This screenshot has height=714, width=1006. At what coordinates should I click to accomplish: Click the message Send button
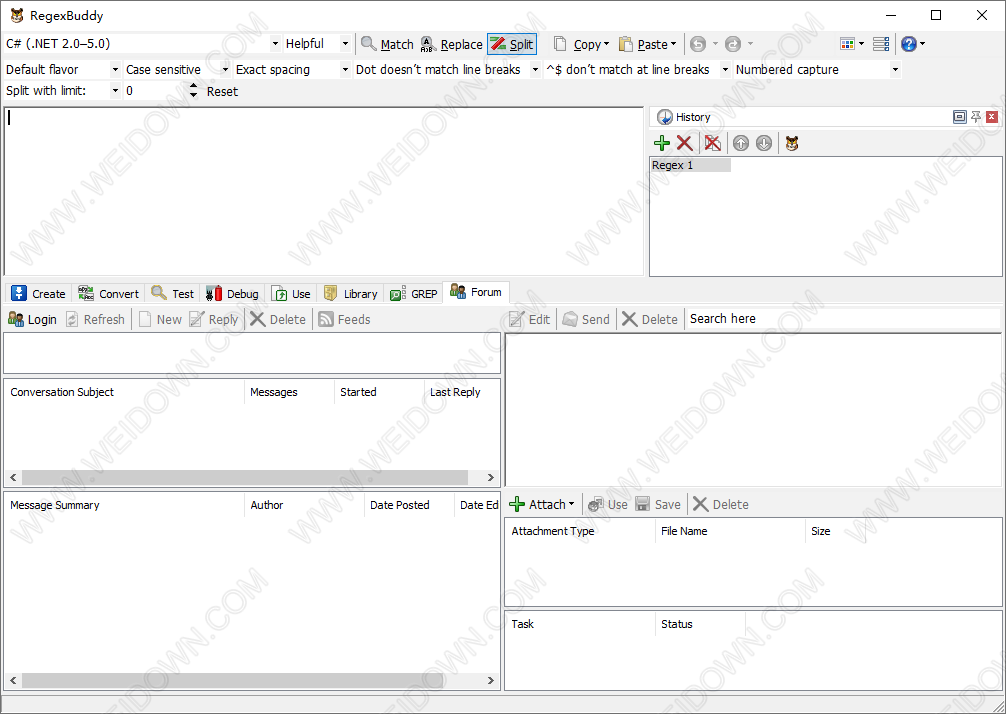click(x=586, y=319)
